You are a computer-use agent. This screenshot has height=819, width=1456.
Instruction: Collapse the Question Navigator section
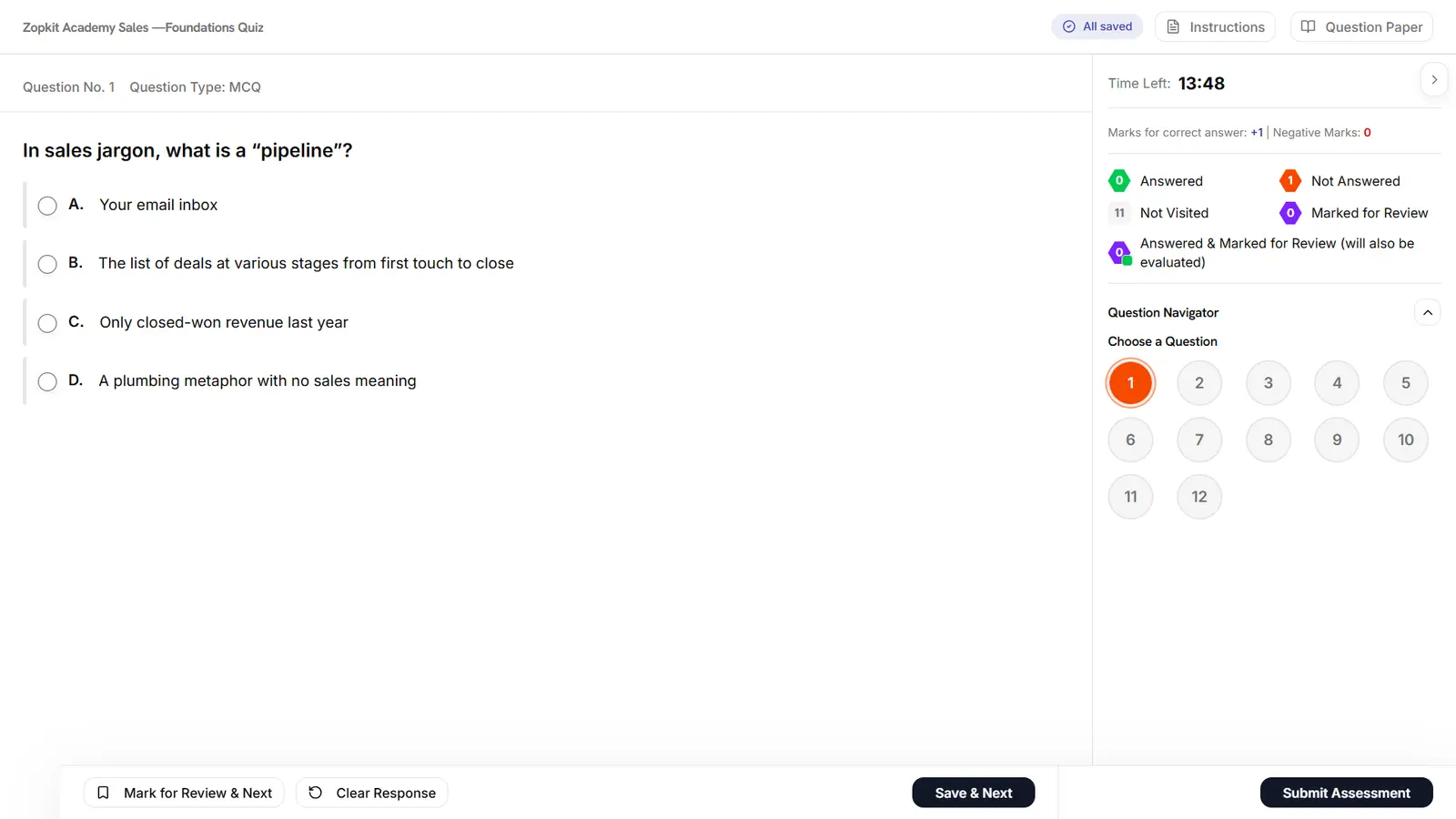pos(1427,312)
